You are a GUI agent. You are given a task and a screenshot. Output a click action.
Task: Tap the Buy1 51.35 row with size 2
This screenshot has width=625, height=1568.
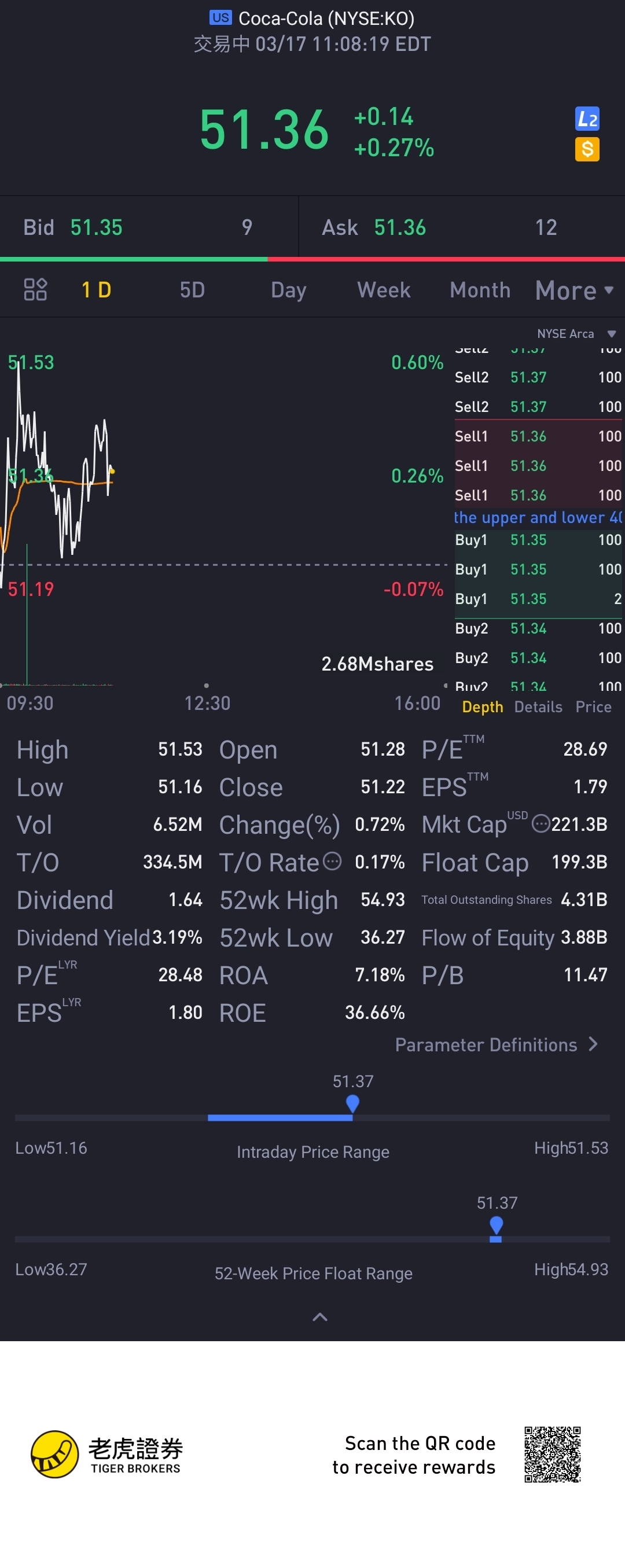coord(538,599)
